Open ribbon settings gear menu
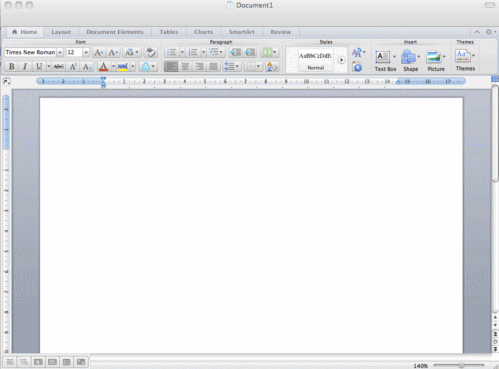499x369 pixels. [x=490, y=32]
